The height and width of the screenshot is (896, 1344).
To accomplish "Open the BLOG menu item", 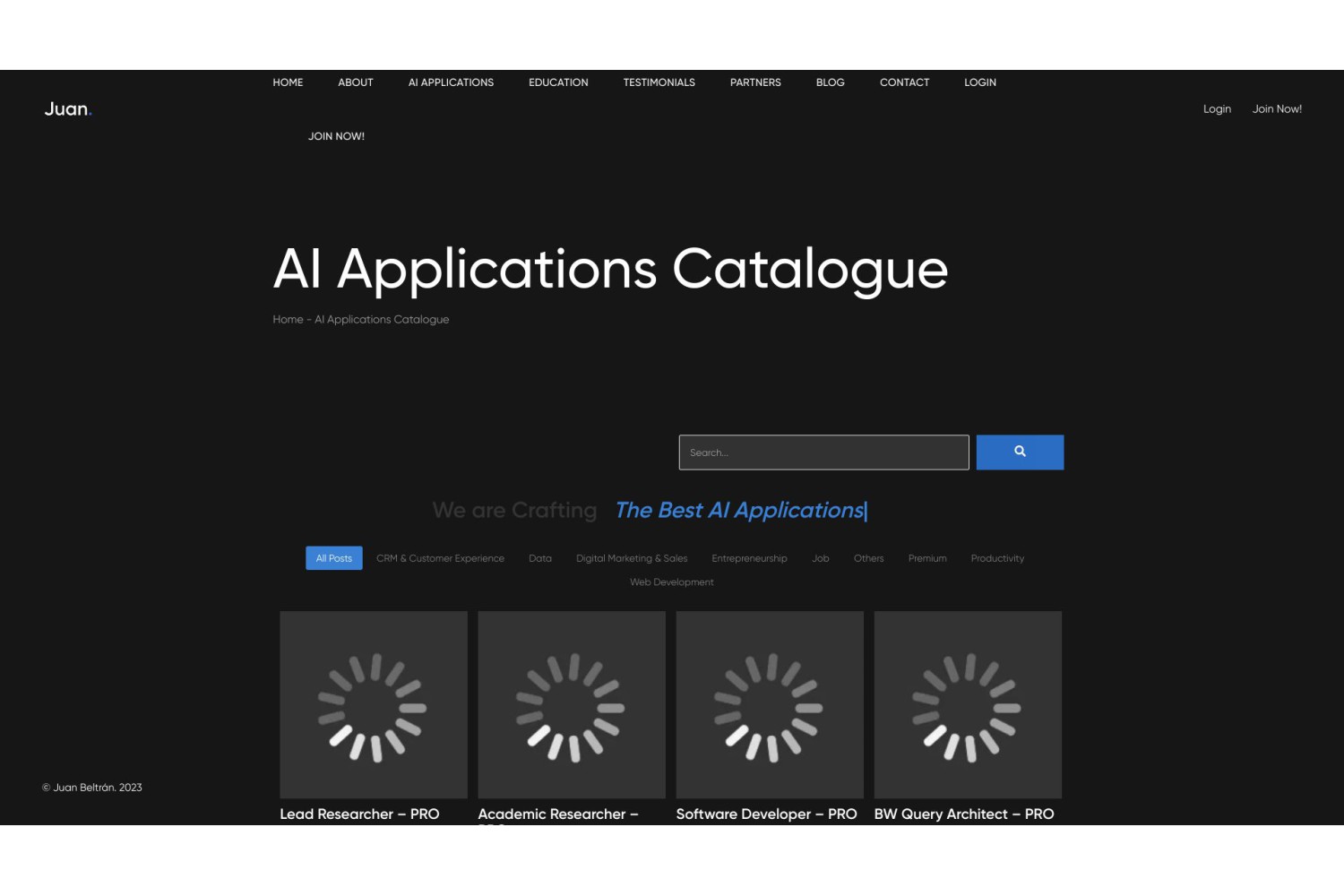I will click(831, 82).
